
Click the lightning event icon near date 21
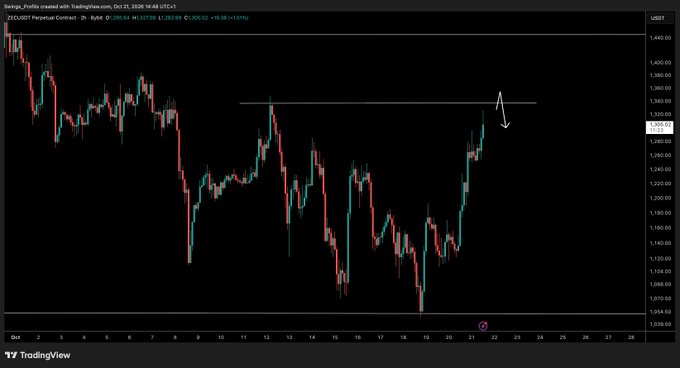pos(483,326)
